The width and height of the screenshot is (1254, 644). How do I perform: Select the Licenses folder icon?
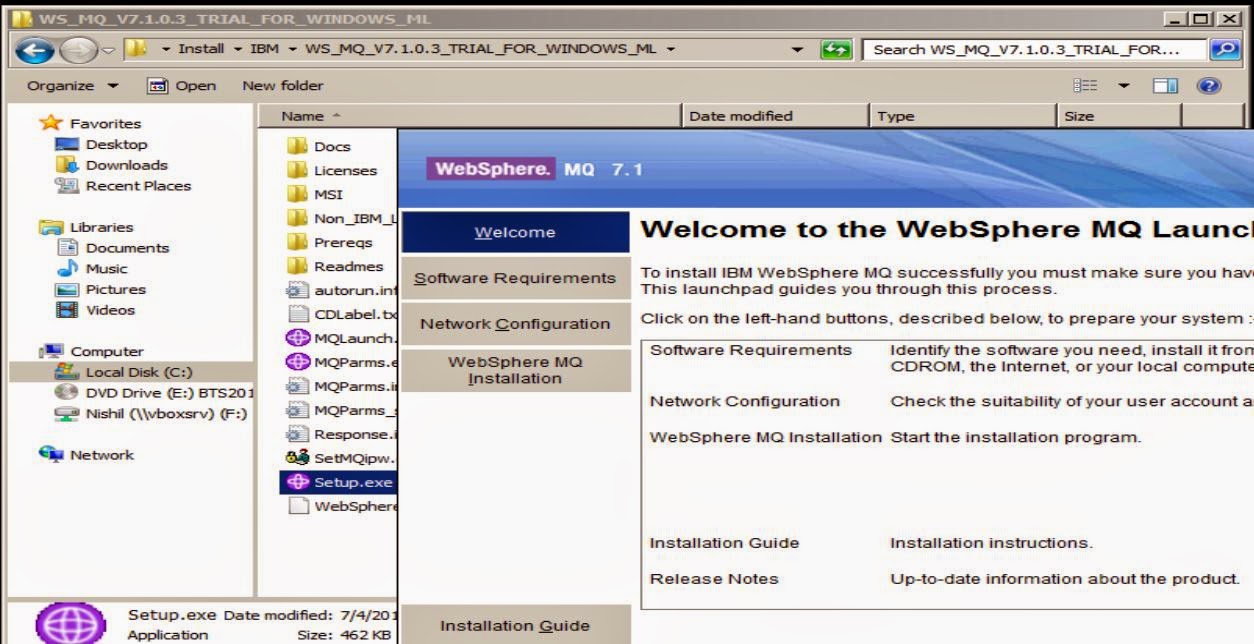[297, 170]
